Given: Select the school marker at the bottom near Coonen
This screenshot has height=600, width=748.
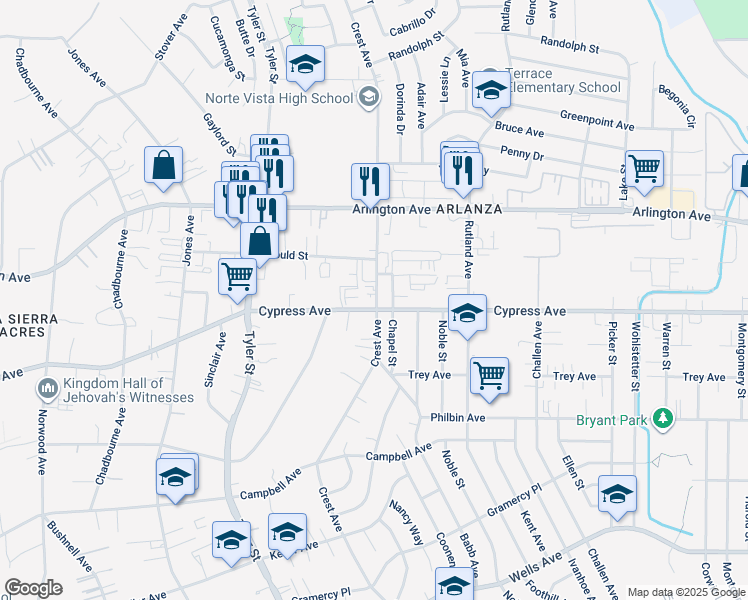Looking at the screenshot, I should [454, 584].
